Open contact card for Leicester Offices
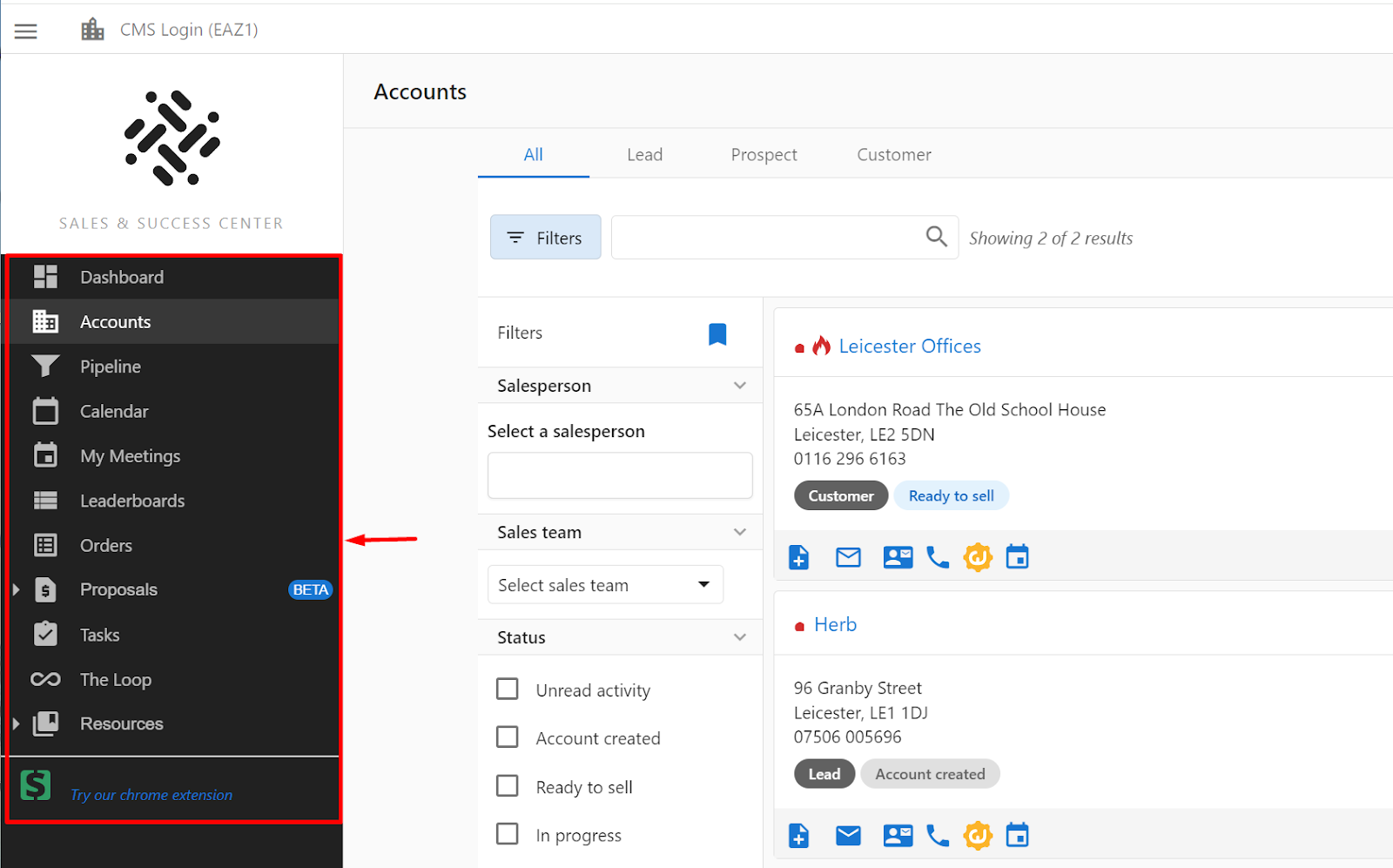 point(898,557)
